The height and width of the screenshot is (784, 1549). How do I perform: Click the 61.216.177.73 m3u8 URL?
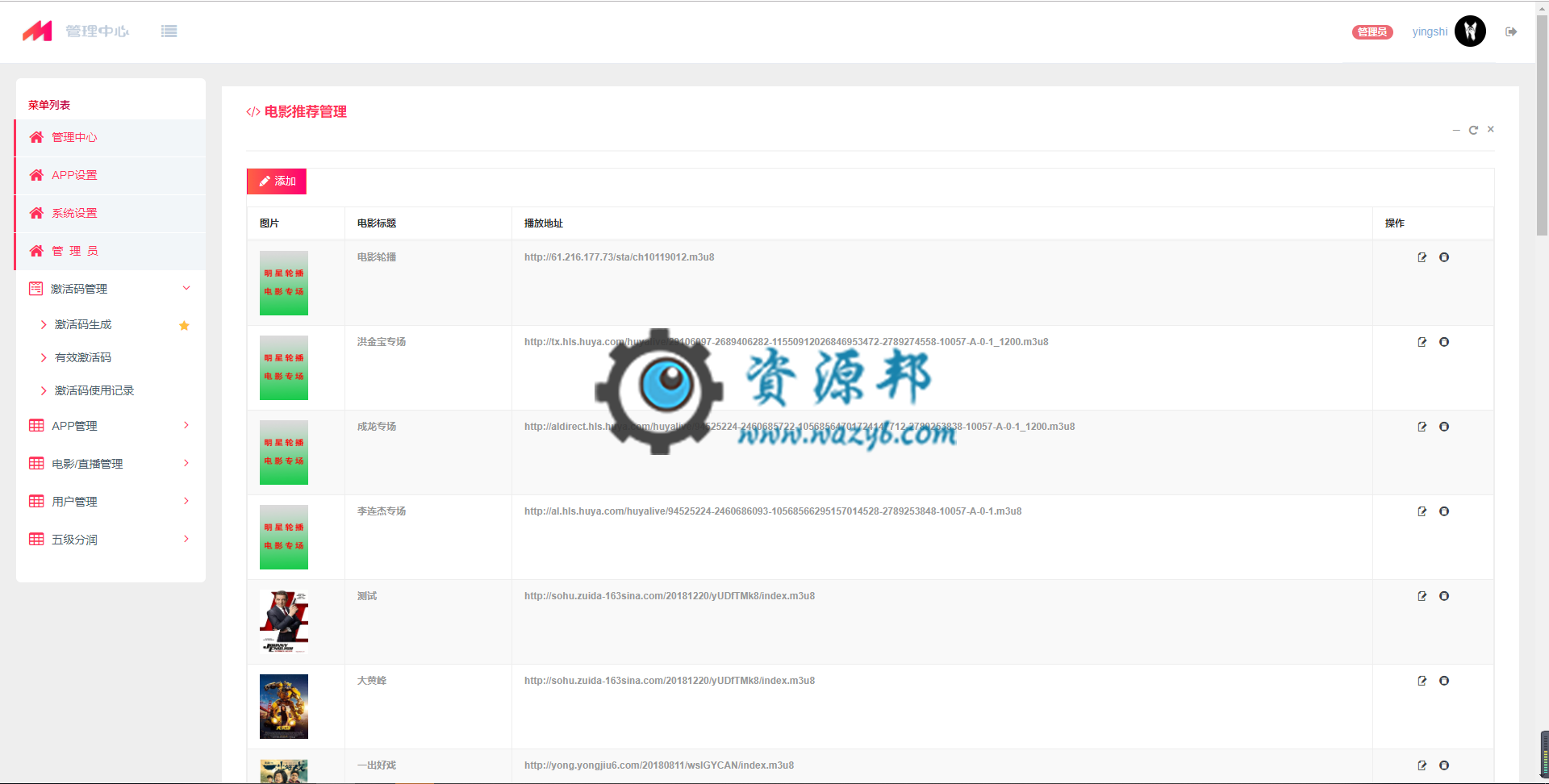[619, 257]
